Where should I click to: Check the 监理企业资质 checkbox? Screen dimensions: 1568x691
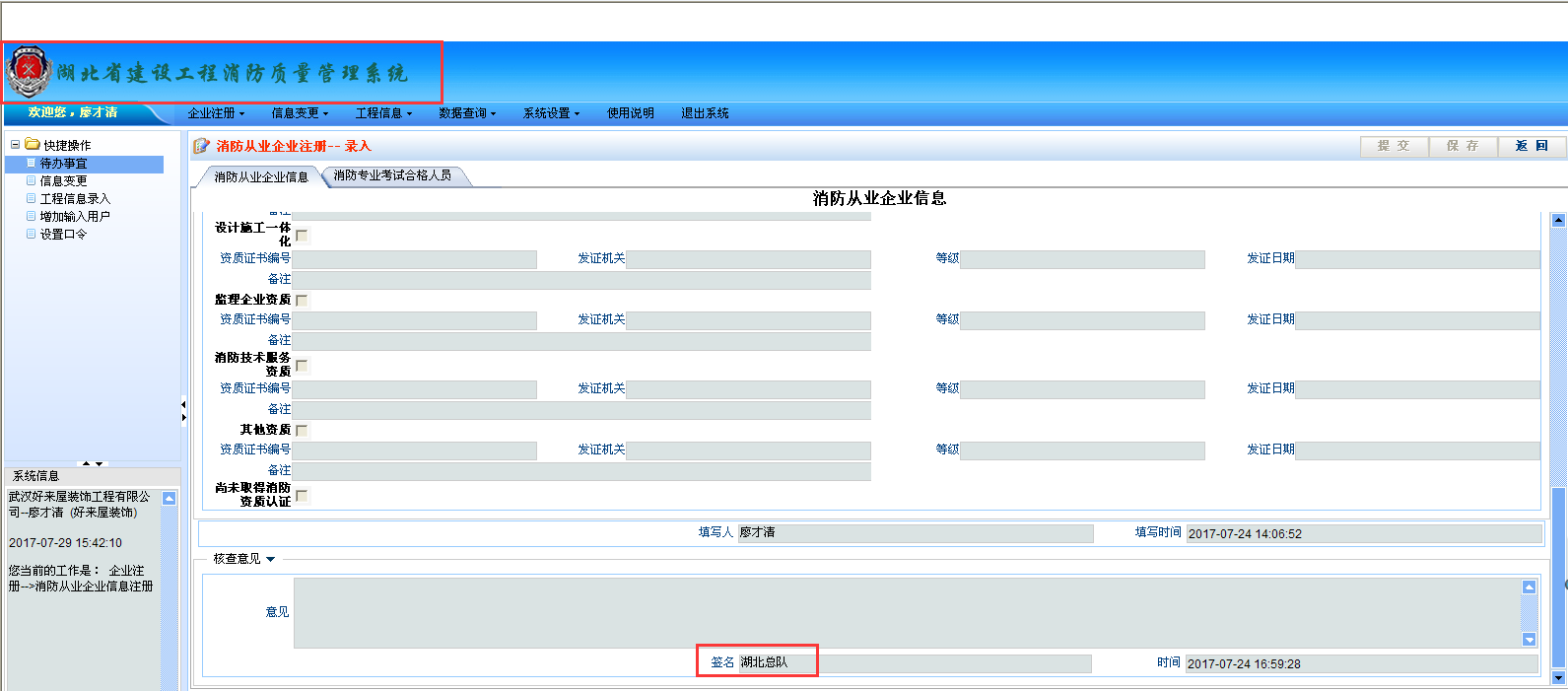click(303, 301)
